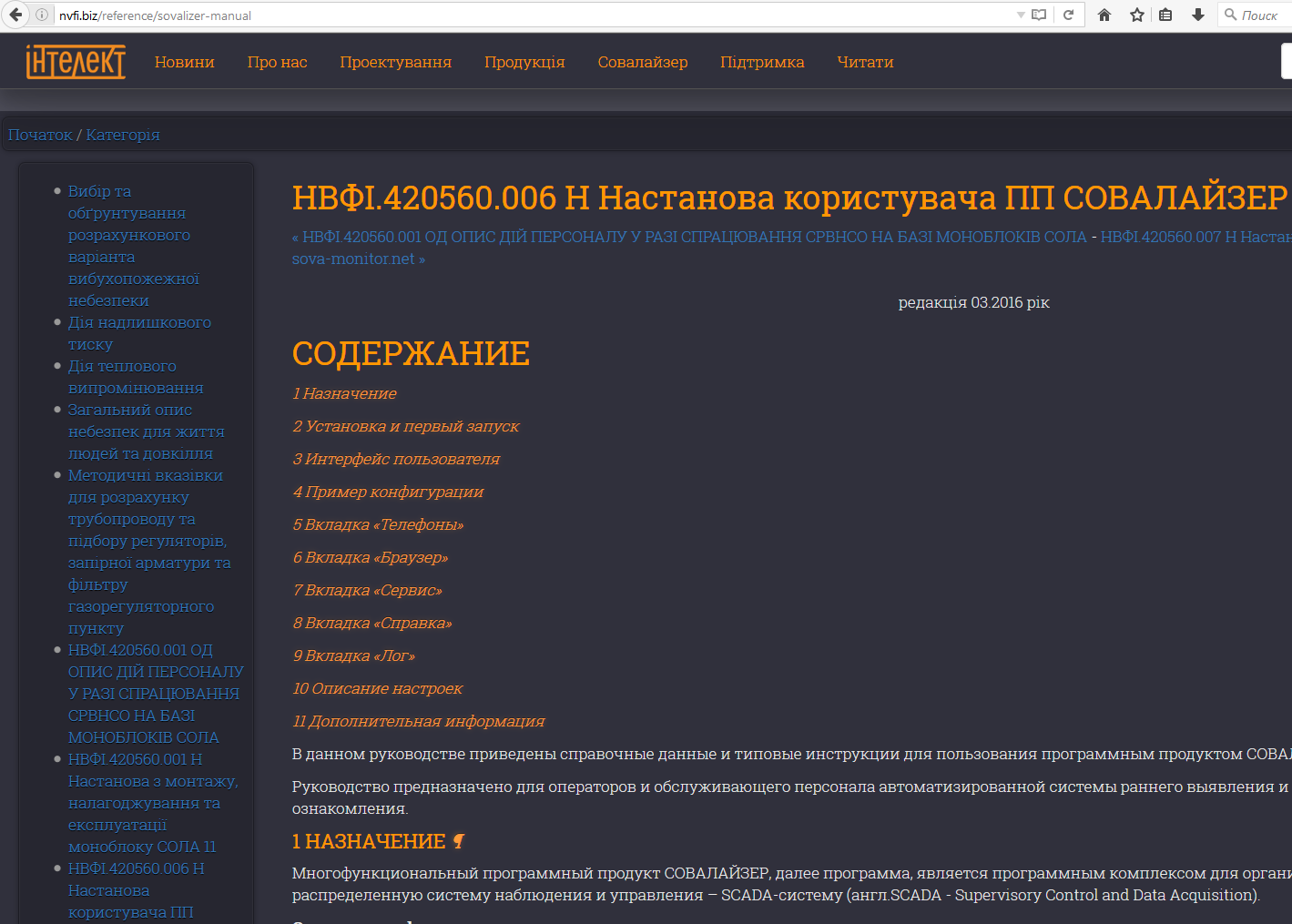This screenshot has width=1292, height=924.
Task: Open the Про нас menu item
Action: click(278, 62)
